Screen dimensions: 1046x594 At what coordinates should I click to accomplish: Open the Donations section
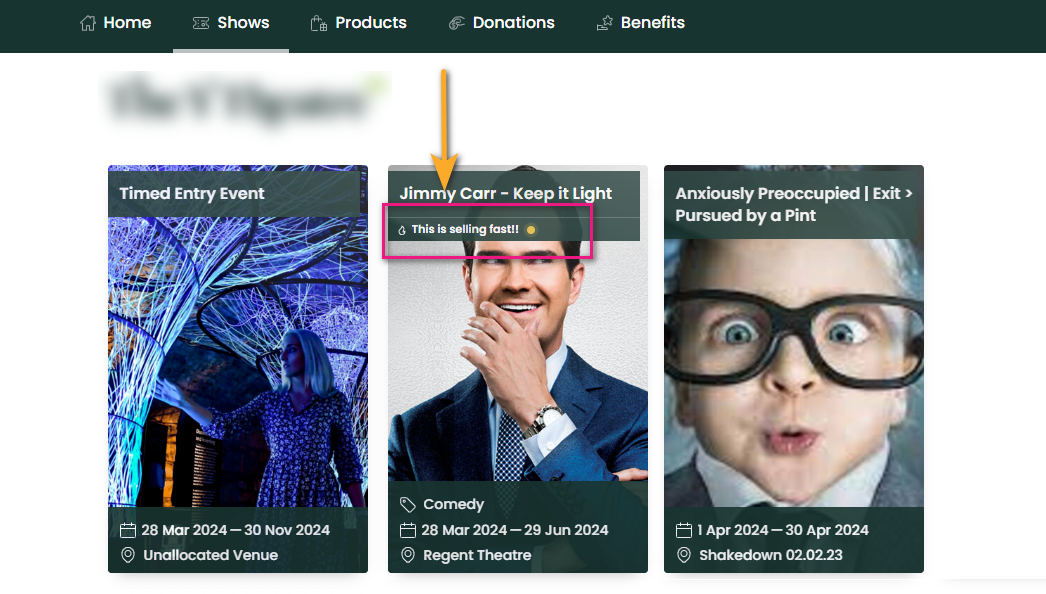[x=502, y=23]
